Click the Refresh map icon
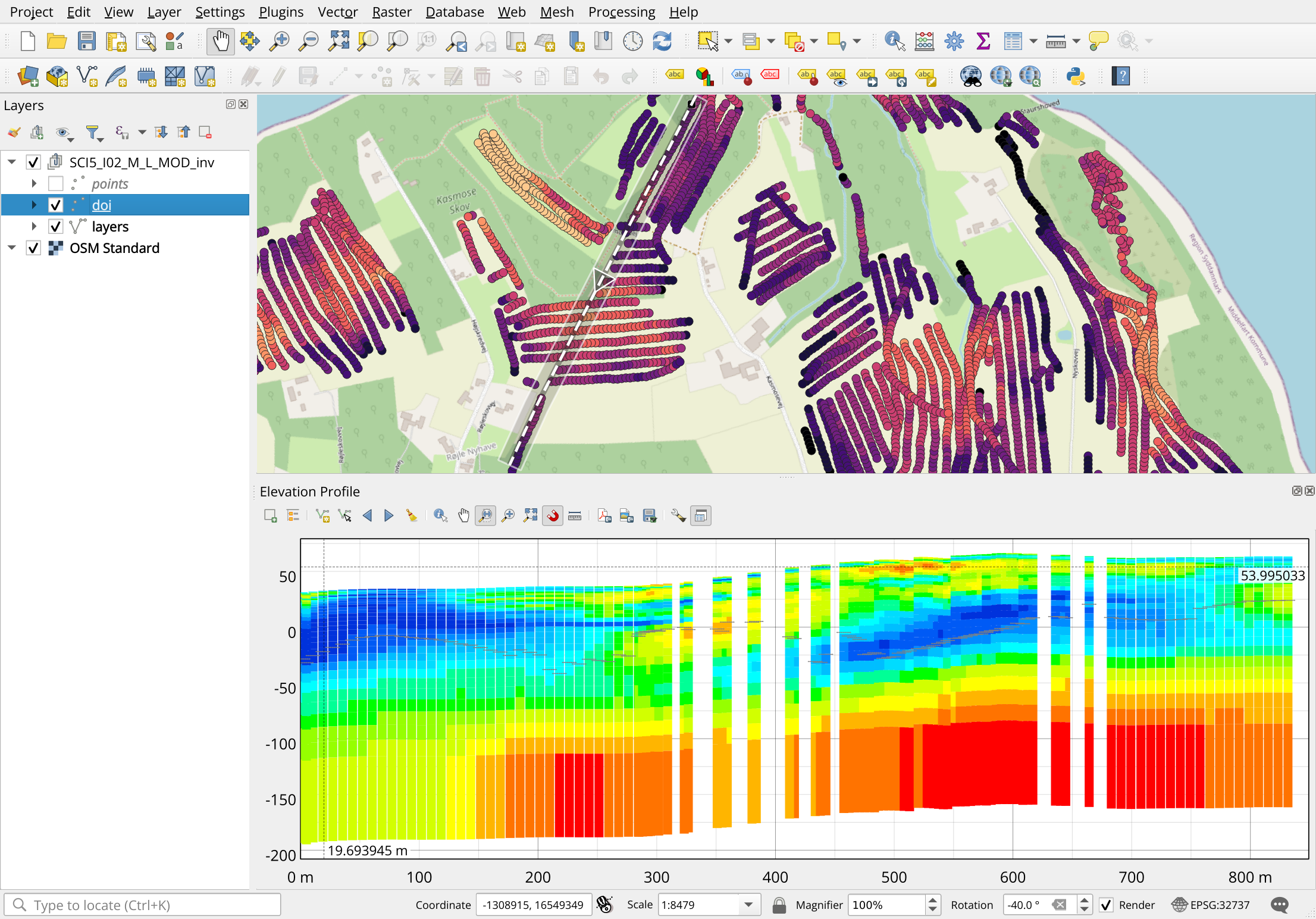Viewport: 1316px width, 919px height. (x=662, y=42)
